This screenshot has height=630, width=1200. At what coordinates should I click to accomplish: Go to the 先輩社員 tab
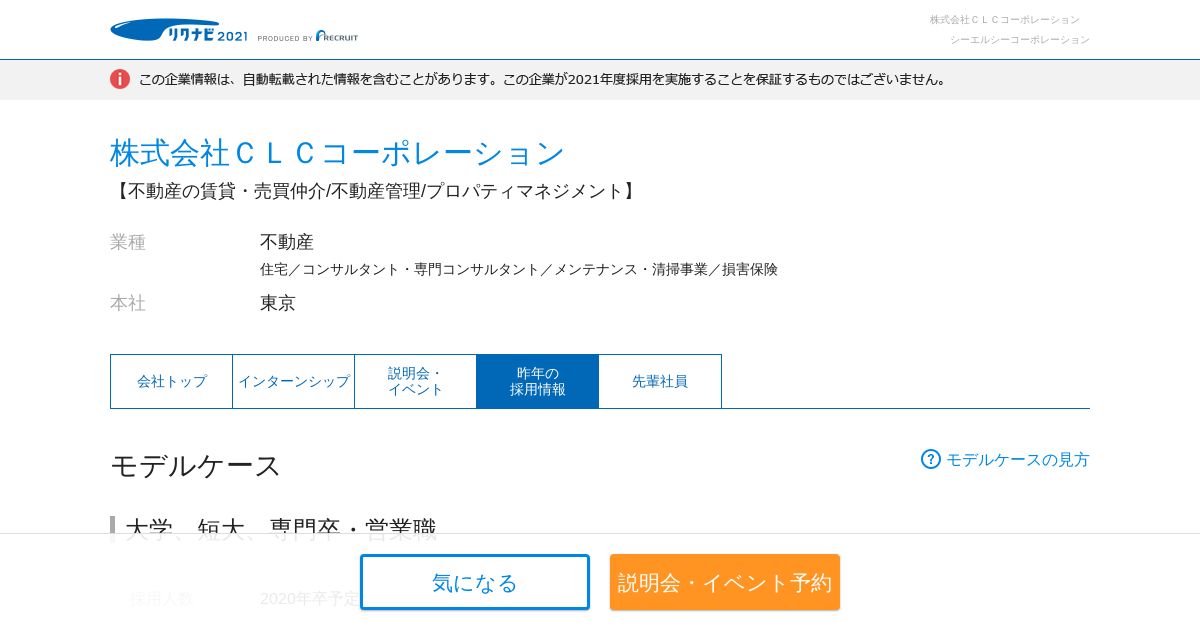[x=660, y=381]
